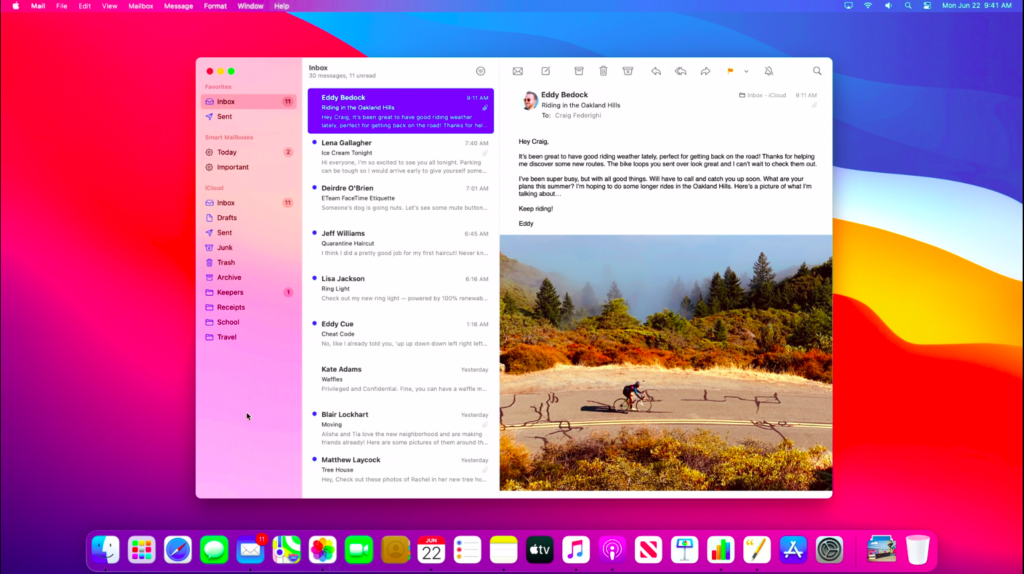1024x574 pixels.
Task: Click the volume icon in menu bar
Action: pos(888,6)
